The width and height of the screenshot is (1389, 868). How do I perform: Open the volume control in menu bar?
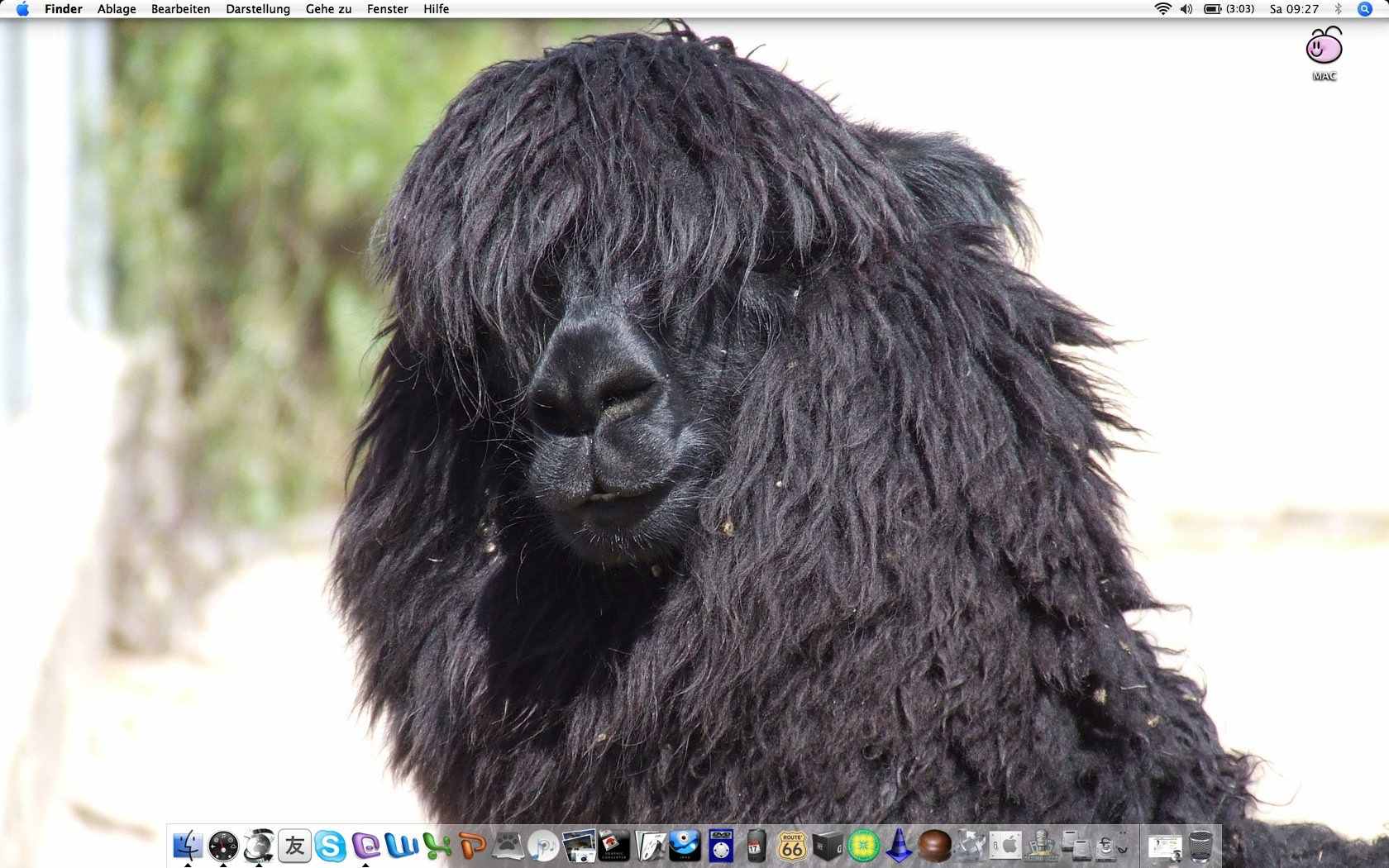tap(1186, 9)
